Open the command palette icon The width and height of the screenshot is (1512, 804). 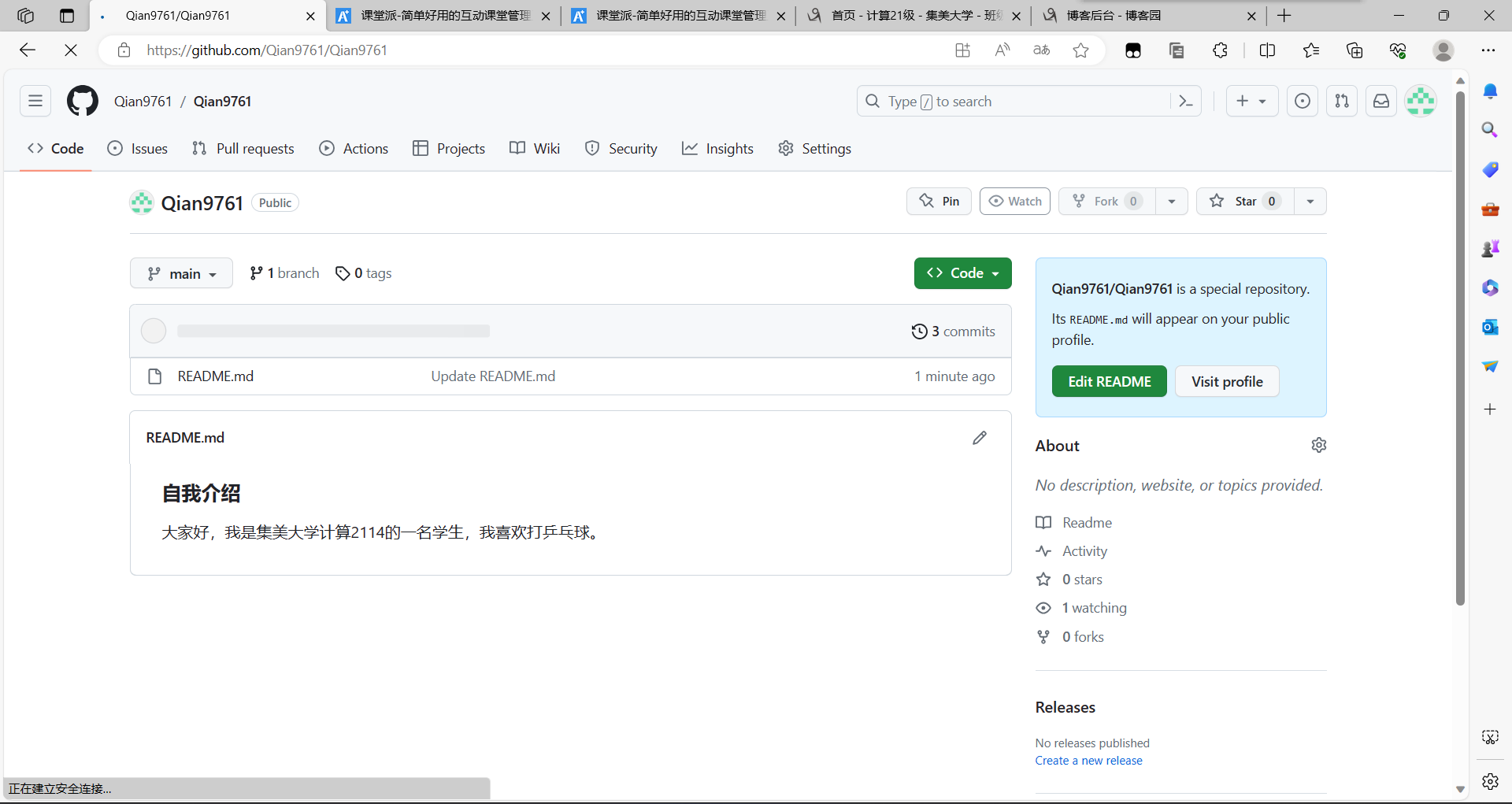click(1186, 101)
